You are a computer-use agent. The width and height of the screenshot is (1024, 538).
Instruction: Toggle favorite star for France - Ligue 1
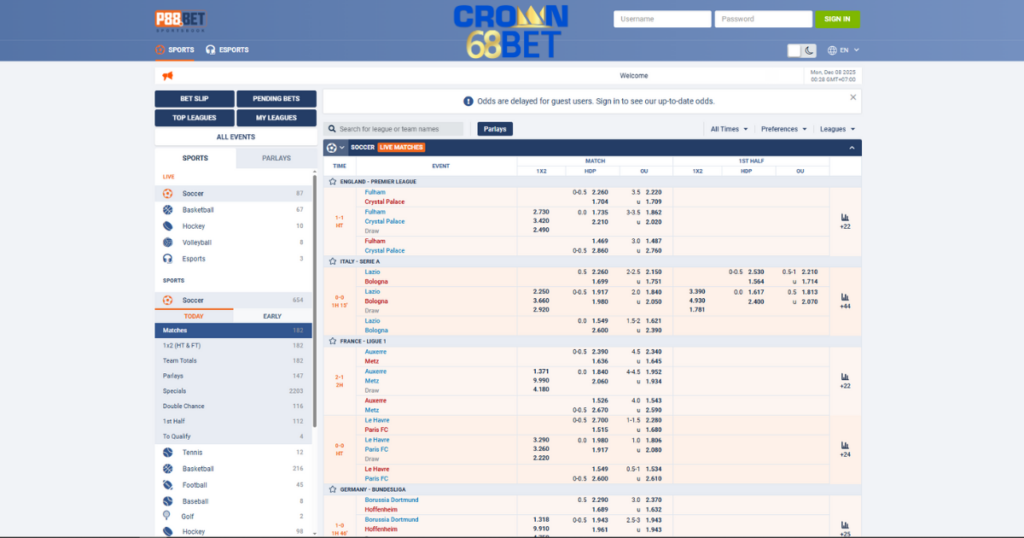pos(332,341)
